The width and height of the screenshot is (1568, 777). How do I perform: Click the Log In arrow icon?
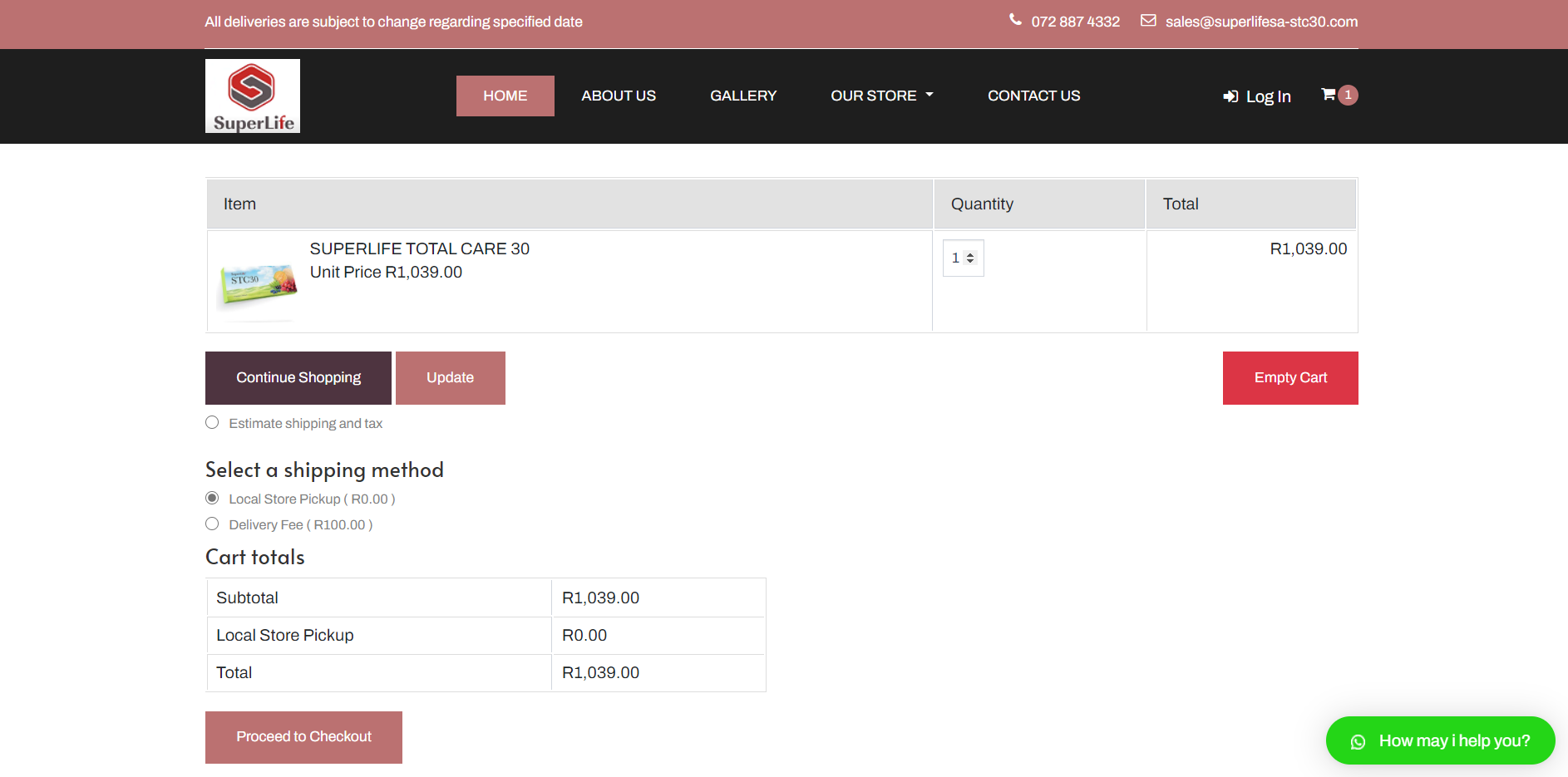coord(1230,96)
